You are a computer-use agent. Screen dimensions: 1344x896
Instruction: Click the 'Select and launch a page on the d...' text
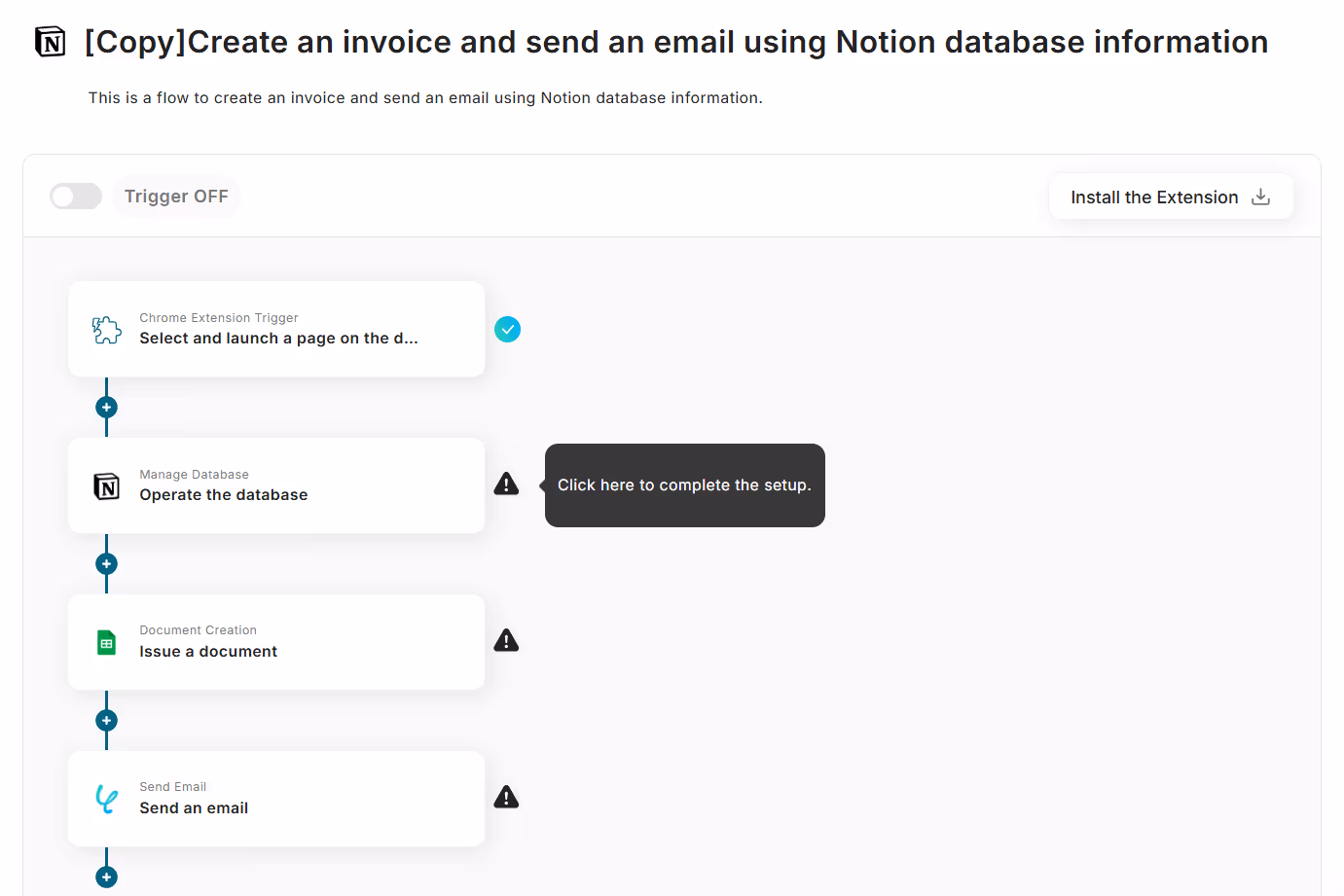click(278, 339)
